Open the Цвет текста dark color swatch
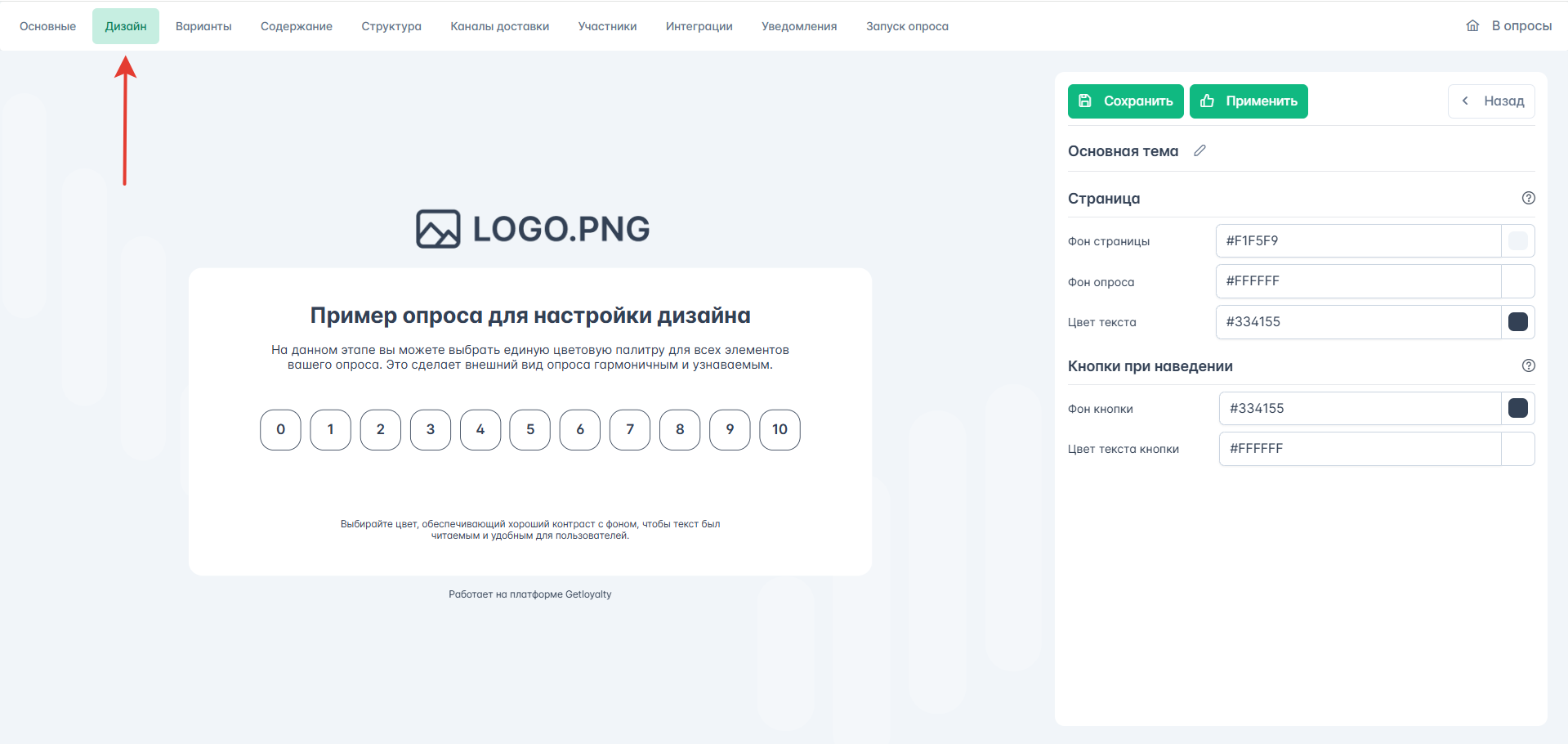 point(1518,322)
